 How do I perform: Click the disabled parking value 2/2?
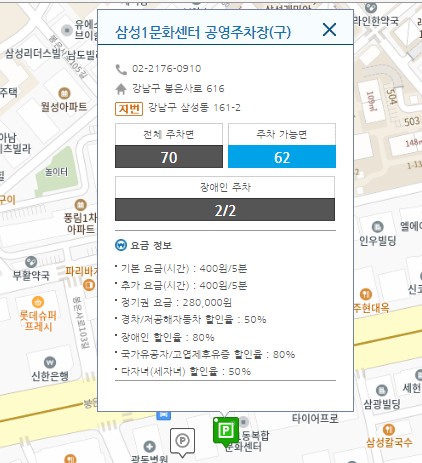pyautogui.click(x=225, y=210)
